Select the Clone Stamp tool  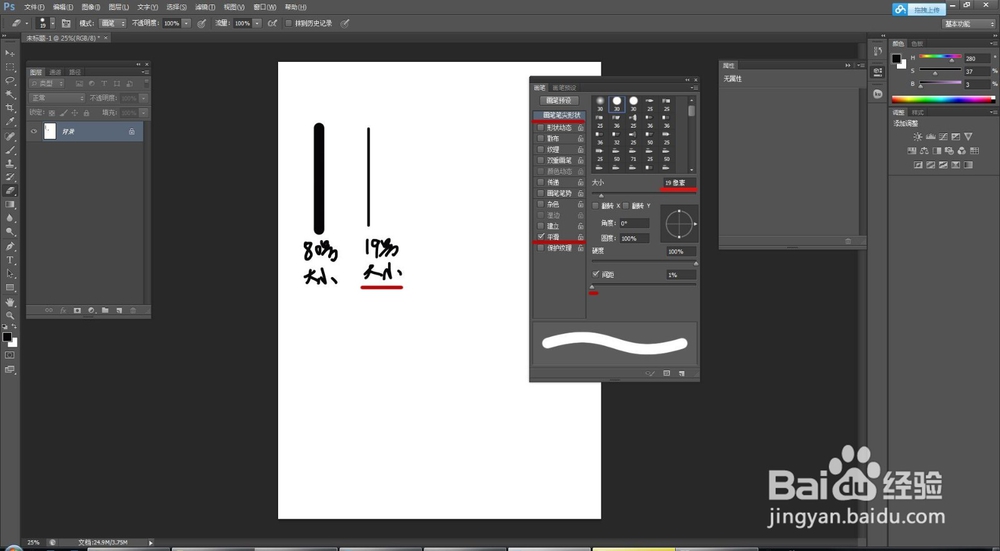10,164
